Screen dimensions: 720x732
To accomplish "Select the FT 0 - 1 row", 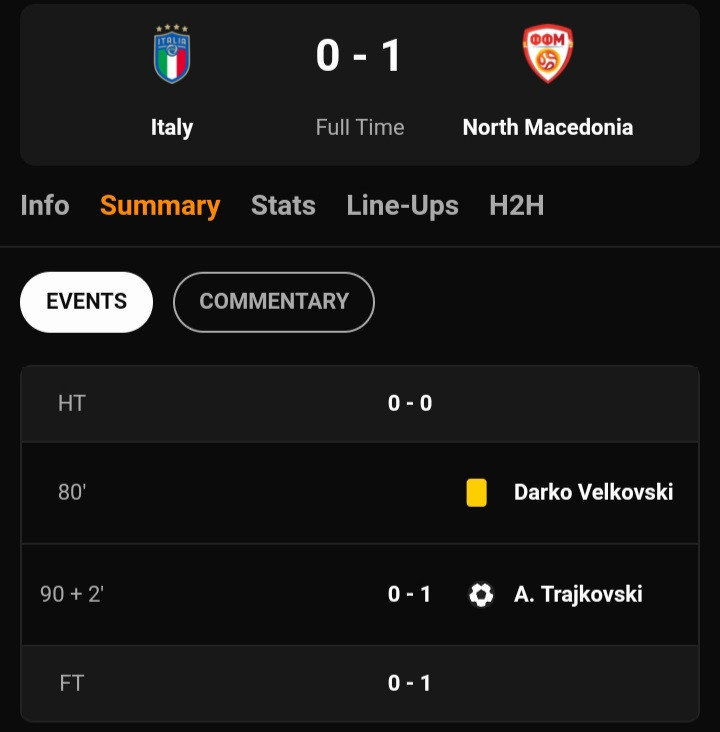I will tap(360, 683).
